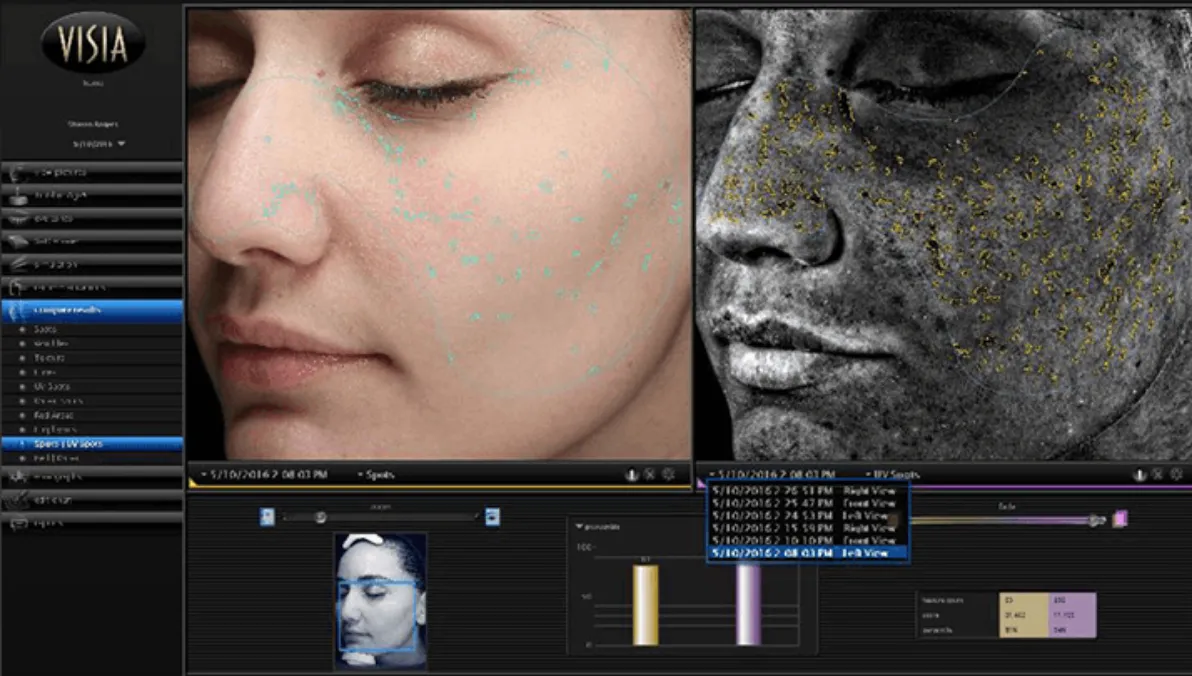Open the 'UV Spots' dropdown under right image

pyautogui.click(x=892, y=474)
